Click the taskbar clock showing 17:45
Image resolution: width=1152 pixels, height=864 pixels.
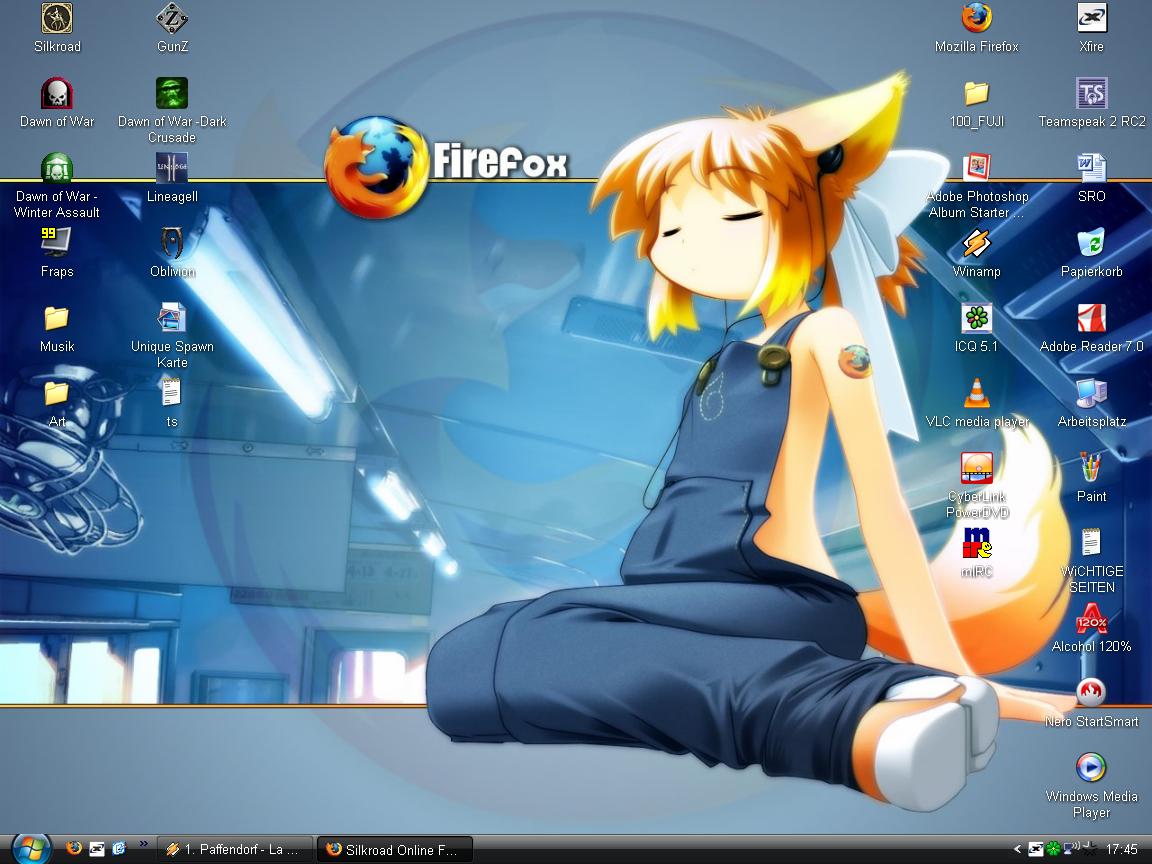click(1121, 850)
